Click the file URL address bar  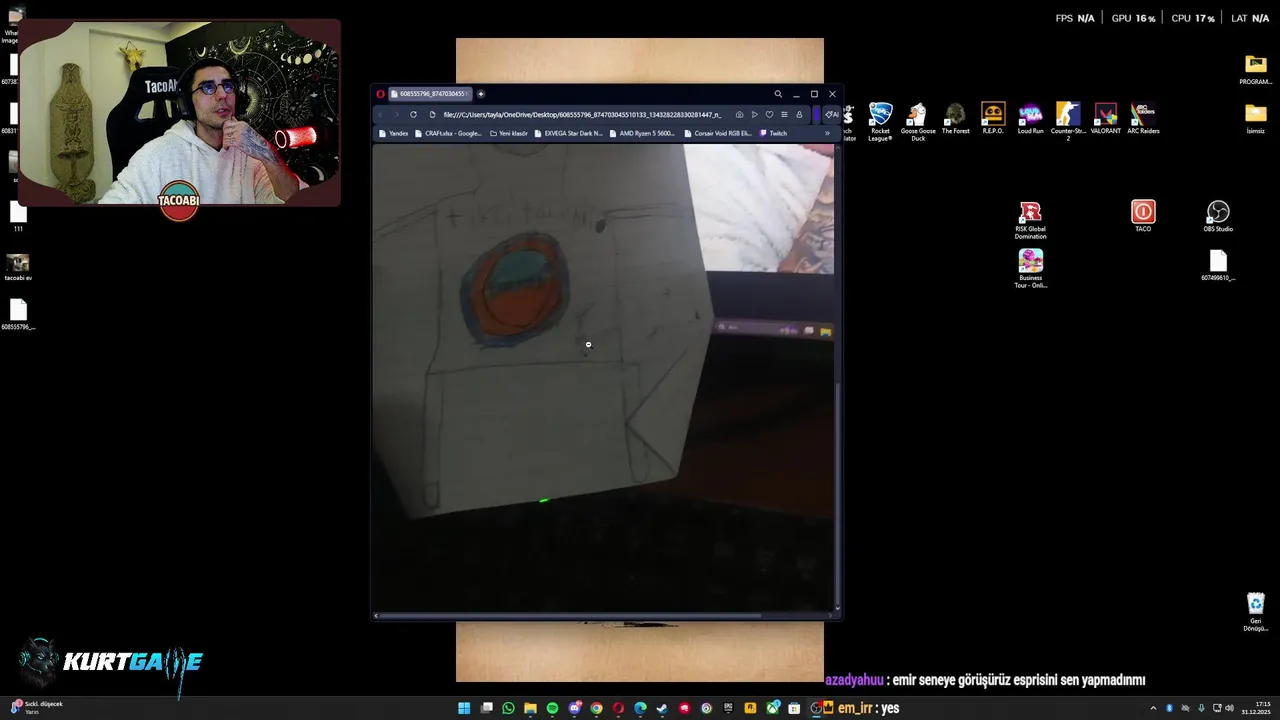(x=581, y=114)
